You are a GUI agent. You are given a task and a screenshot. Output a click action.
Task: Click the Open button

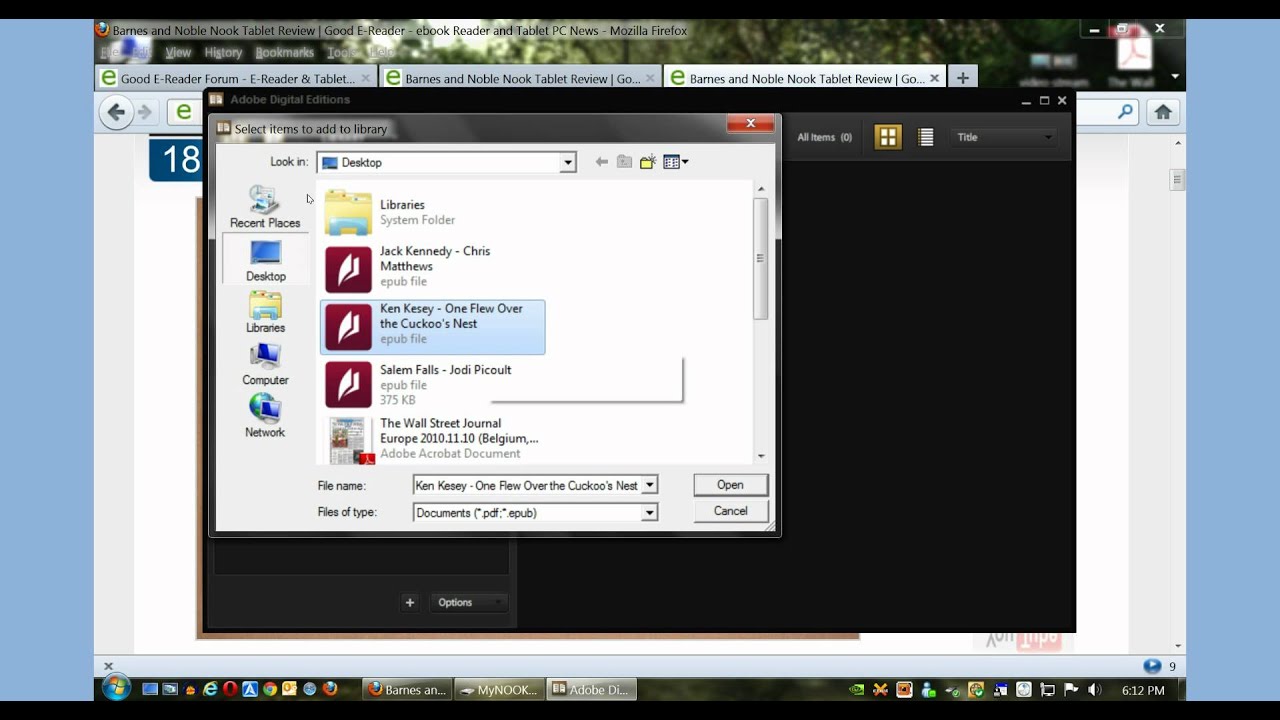click(x=730, y=485)
